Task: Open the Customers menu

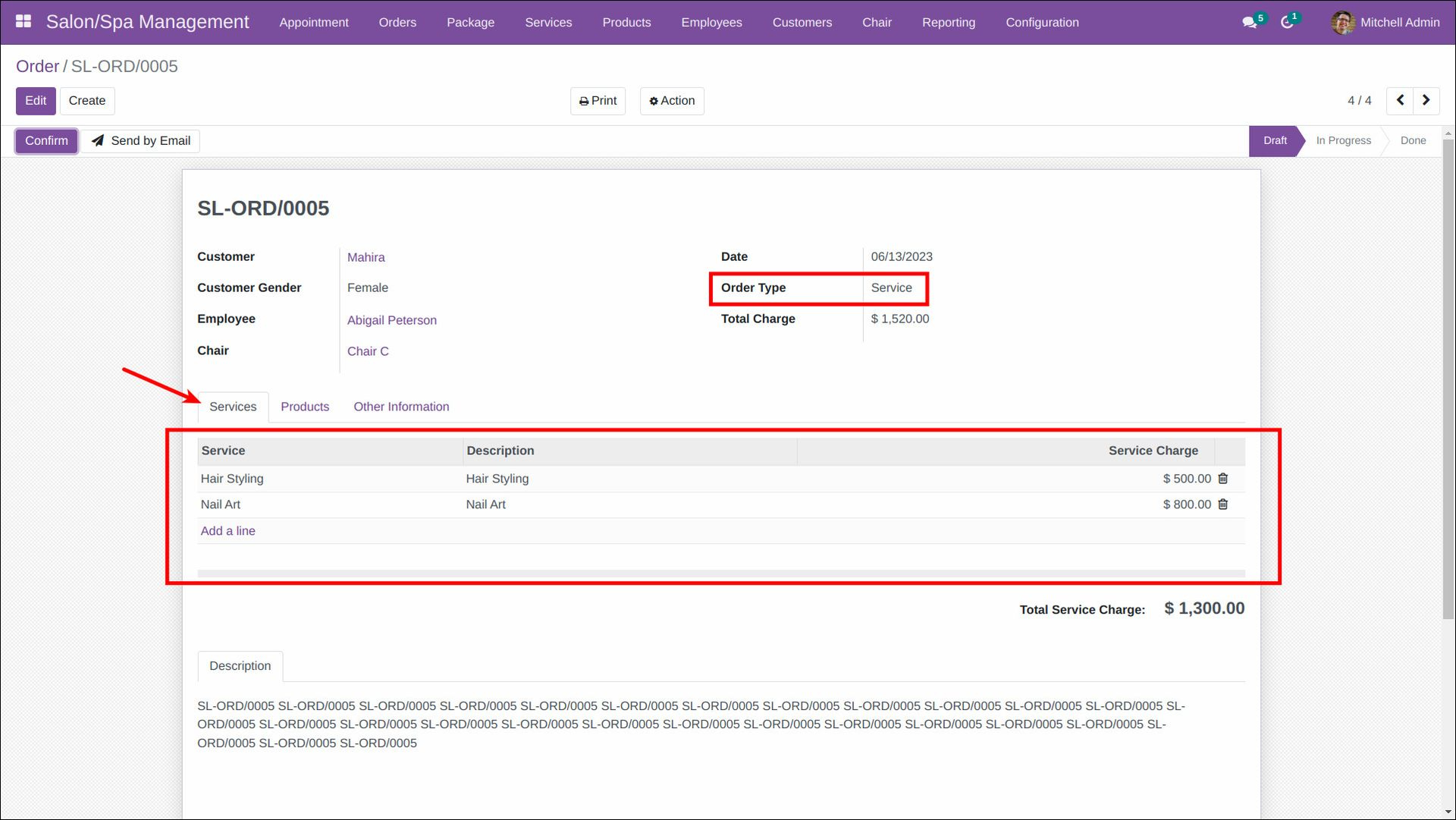Action: point(802,23)
